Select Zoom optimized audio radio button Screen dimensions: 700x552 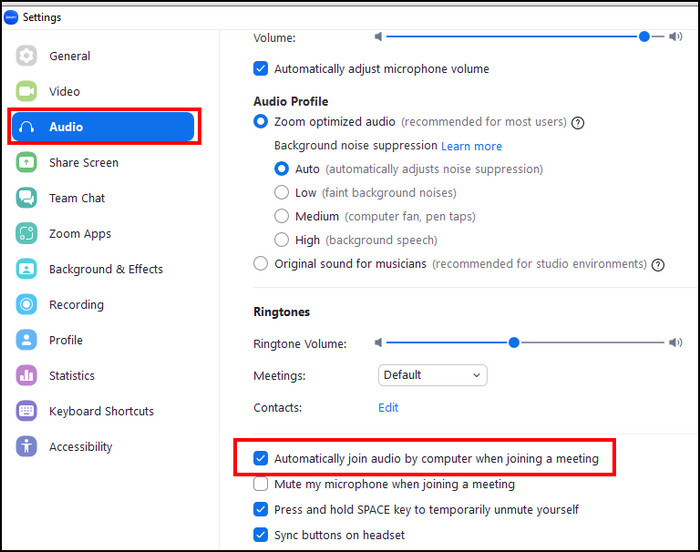[x=261, y=121]
